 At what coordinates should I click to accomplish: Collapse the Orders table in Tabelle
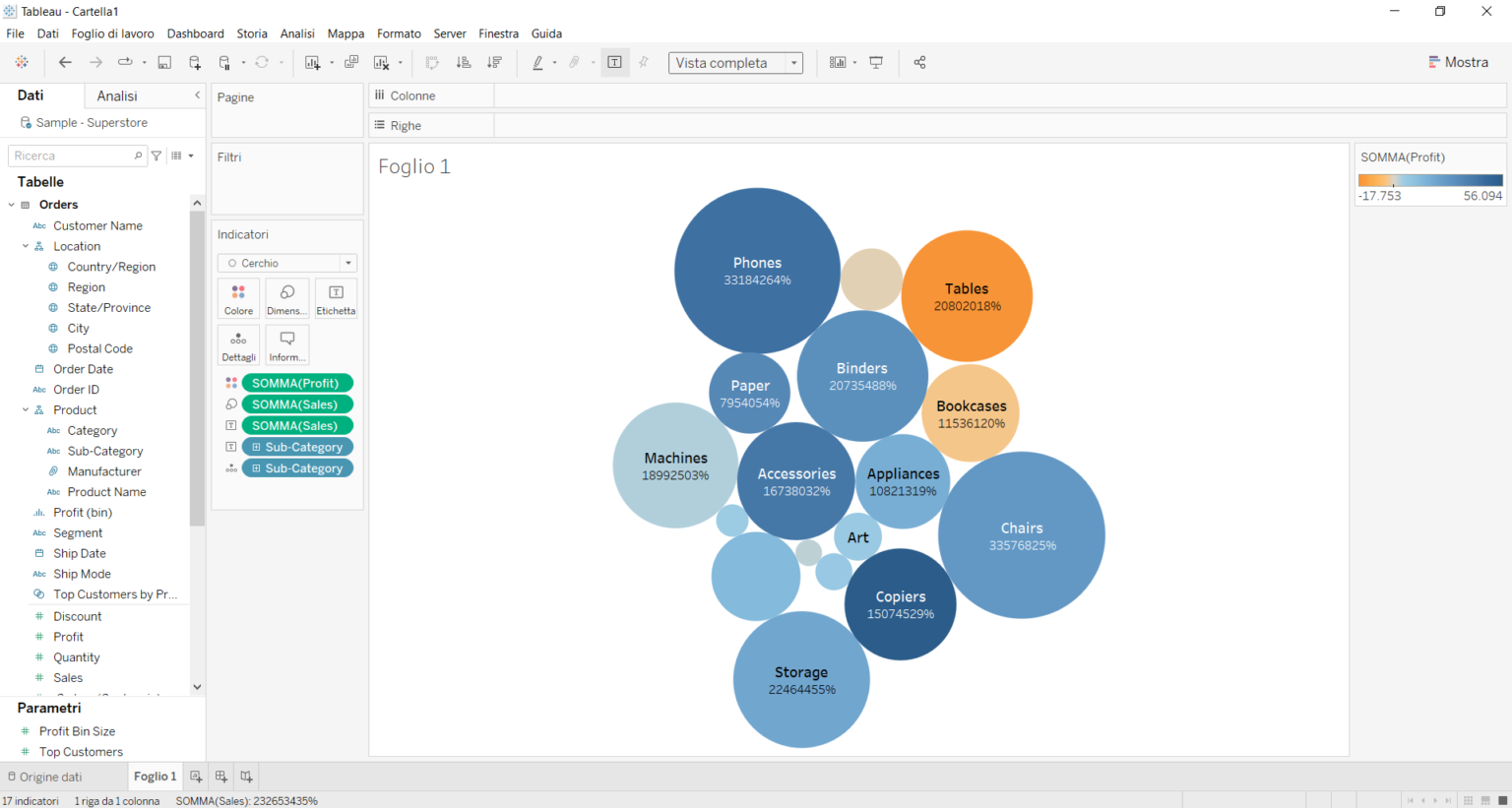tap(12, 204)
